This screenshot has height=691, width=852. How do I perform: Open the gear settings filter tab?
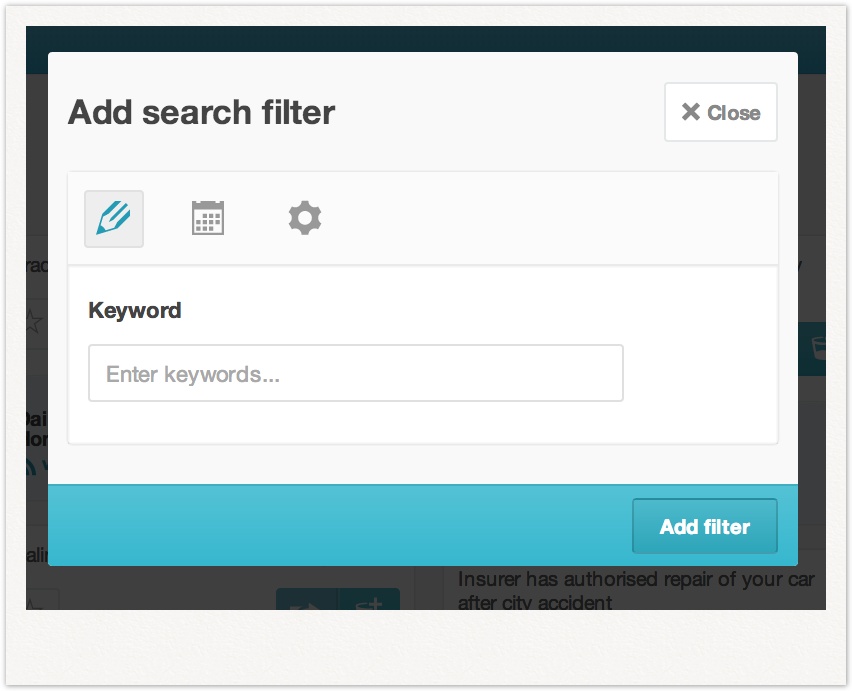coord(304,218)
